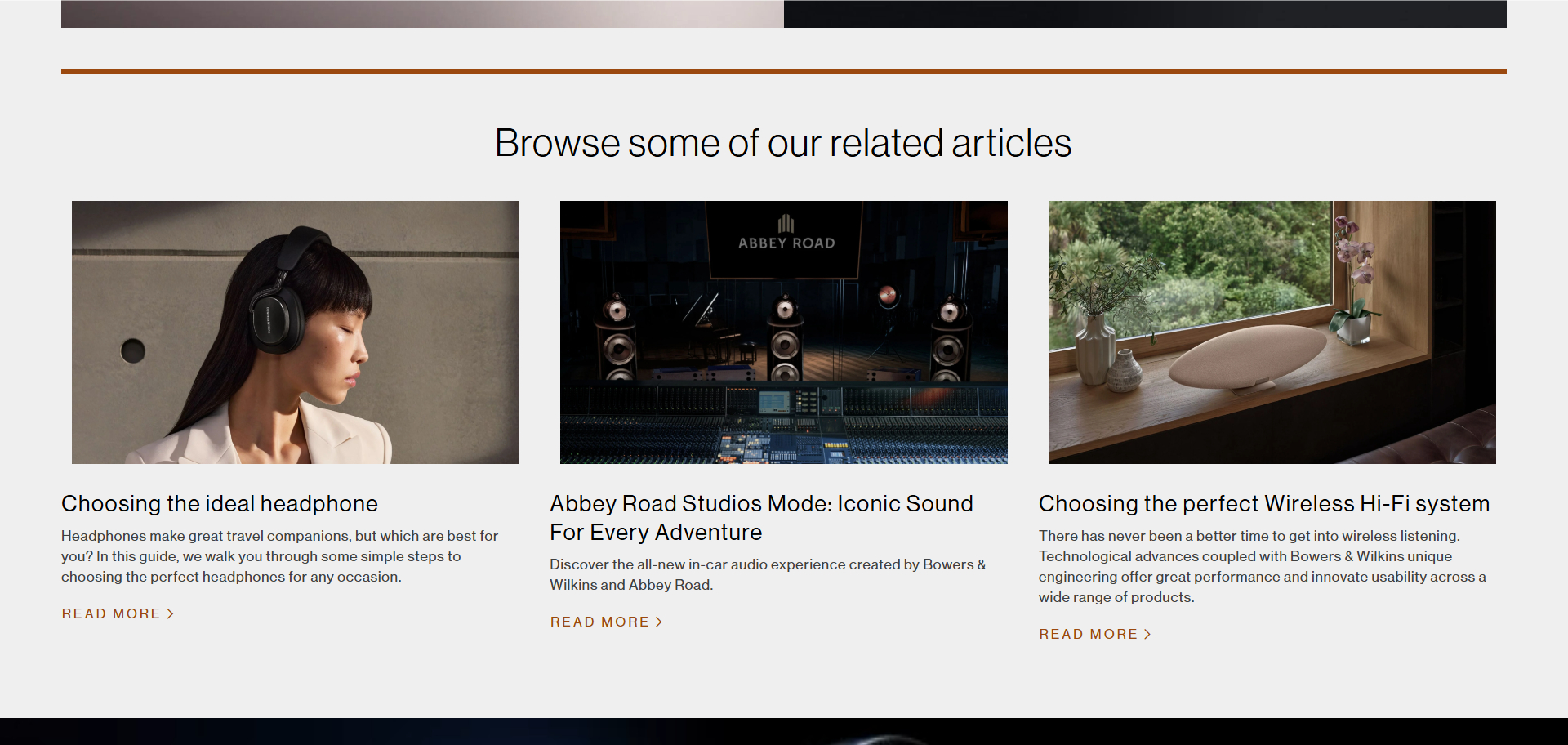Click the 'Browse some of our related articles' heading
This screenshot has height=745, width=1568.
tap(782, 143)
